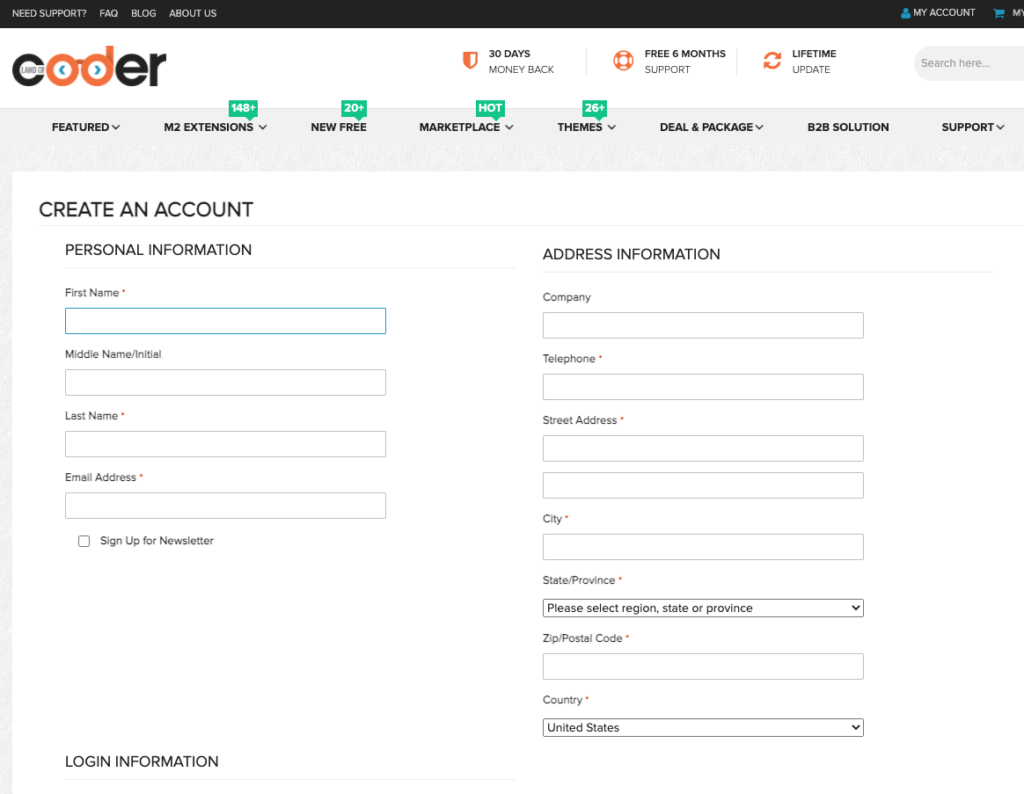Click the HOT badge above Marketplace
Image resolution: width=1024 pixels, height=794 pixels.
pos(490,108)
